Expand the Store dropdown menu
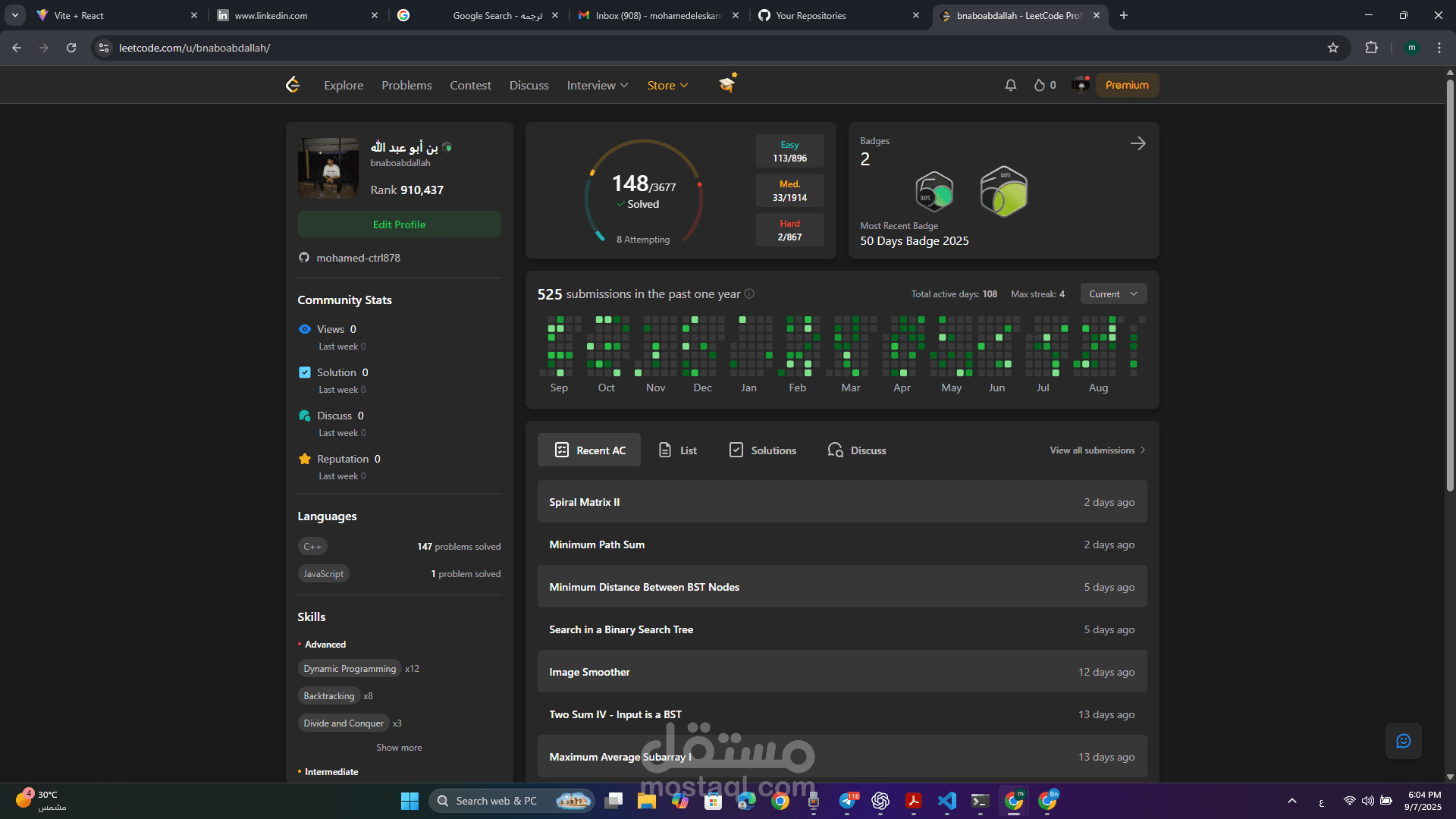 coord(667,85)
